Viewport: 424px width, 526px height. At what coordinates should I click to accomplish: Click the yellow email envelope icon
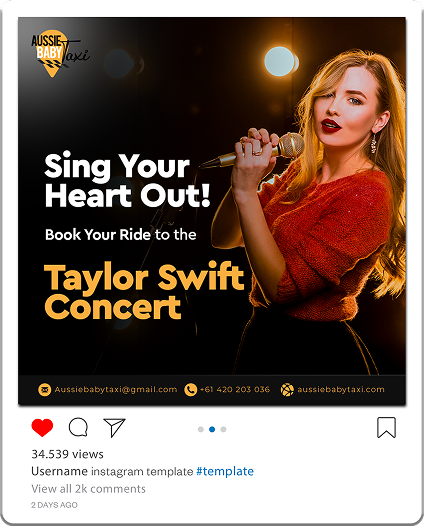click(45, 389)
